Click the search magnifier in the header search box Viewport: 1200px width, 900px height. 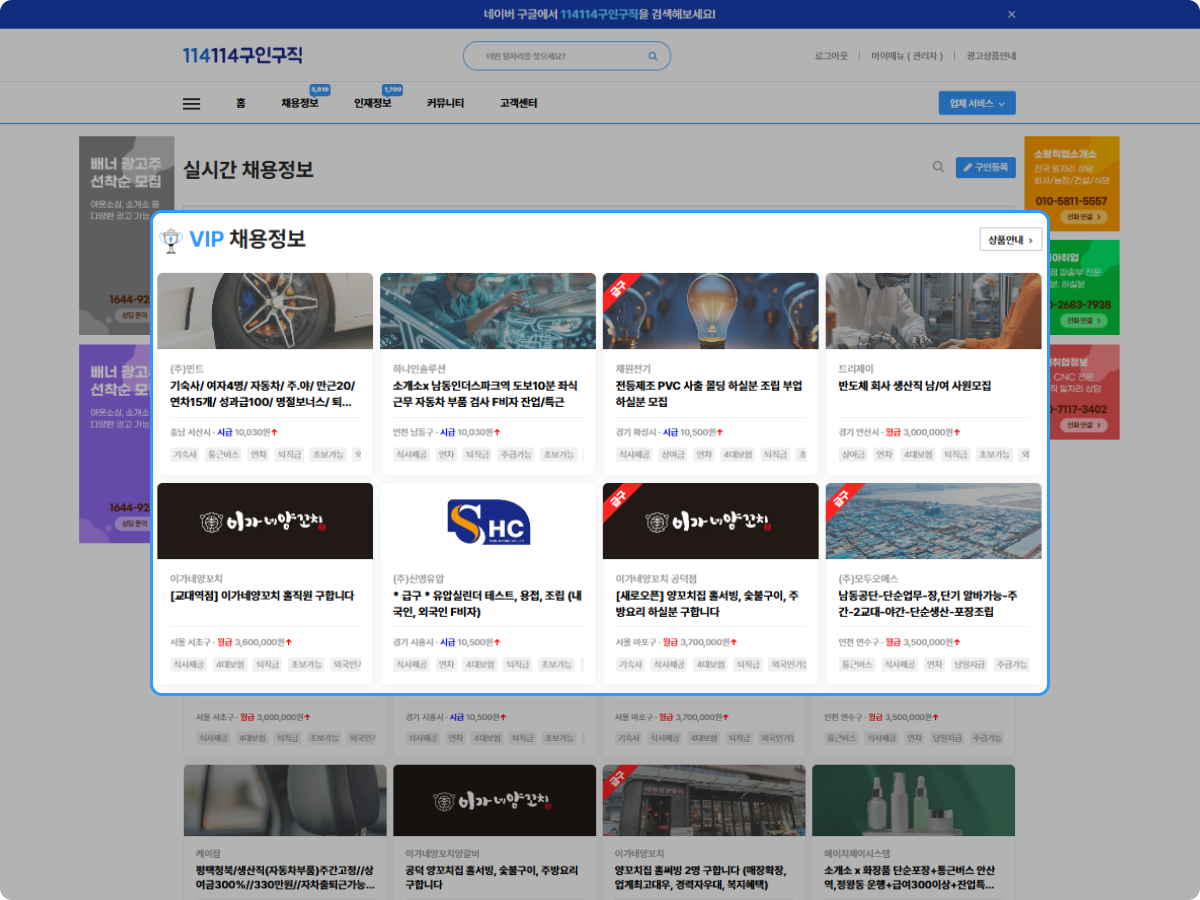[653, 56]
